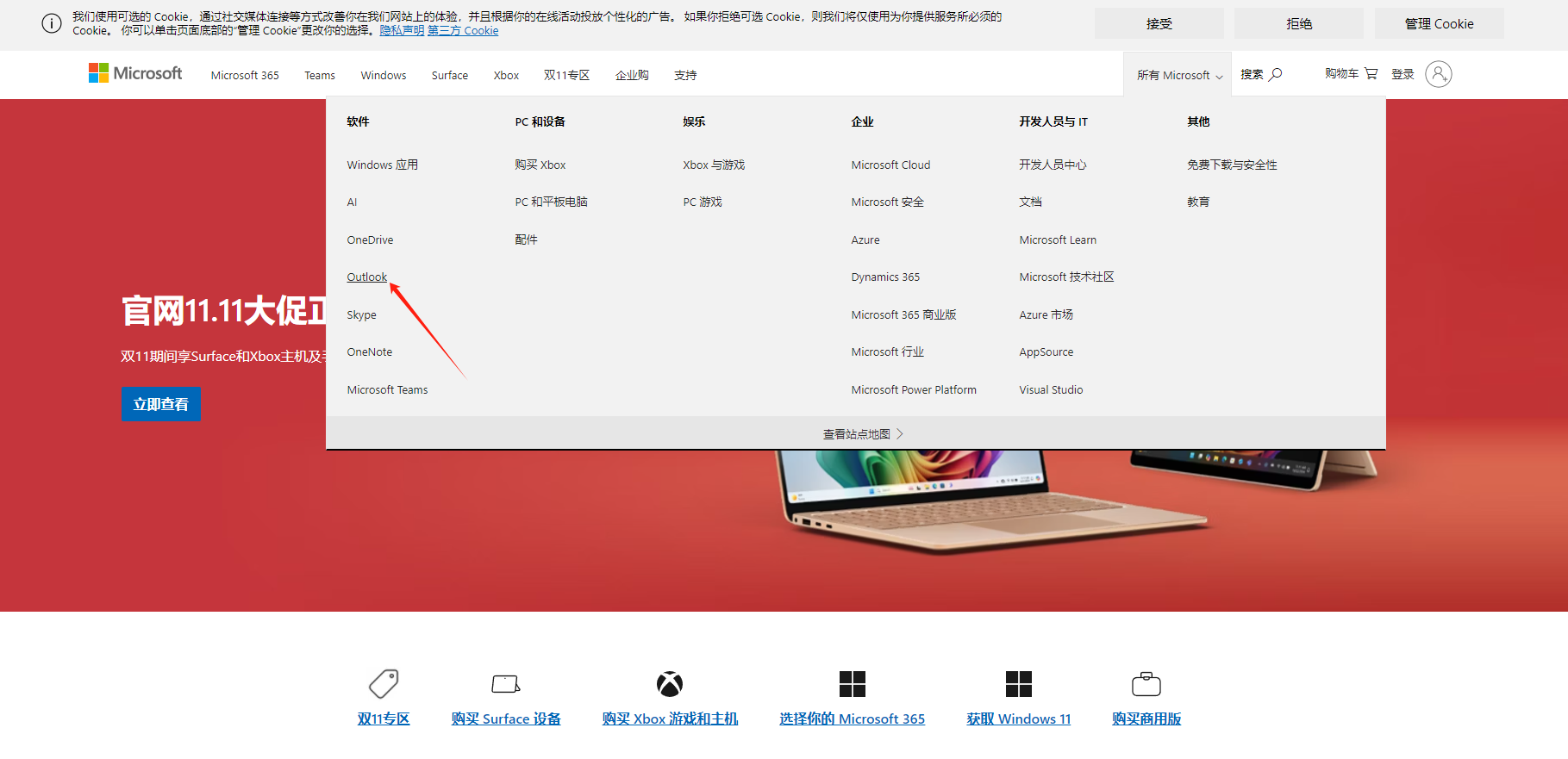Open the AI menu link
This screenshot has height=759, width=1568.
[x=352, y=202]
